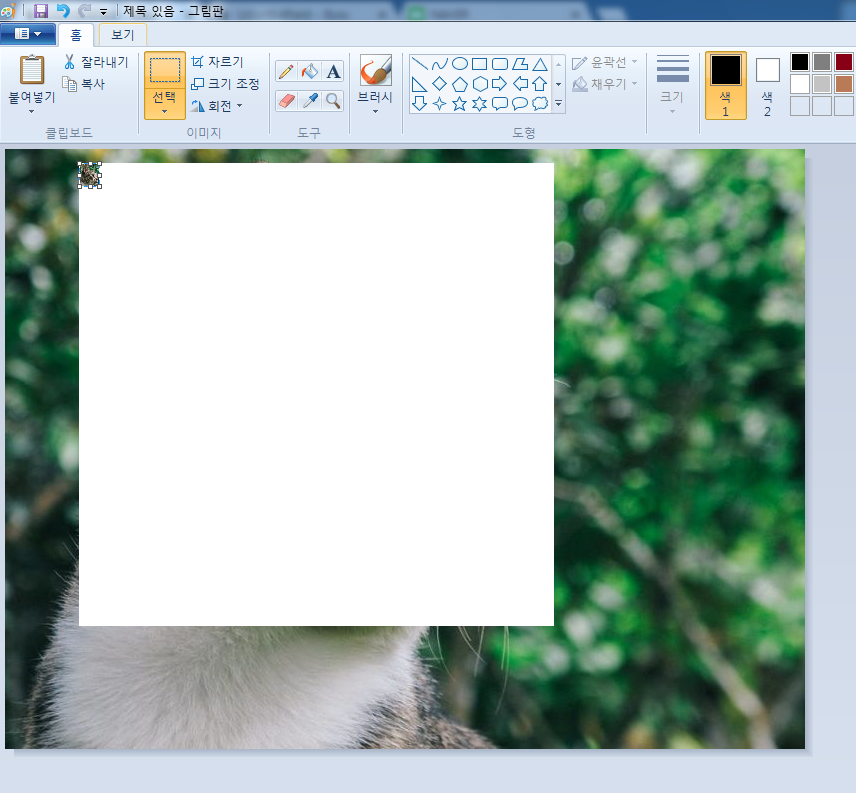Select 색 1 foreground color box

tap(726, 85)
